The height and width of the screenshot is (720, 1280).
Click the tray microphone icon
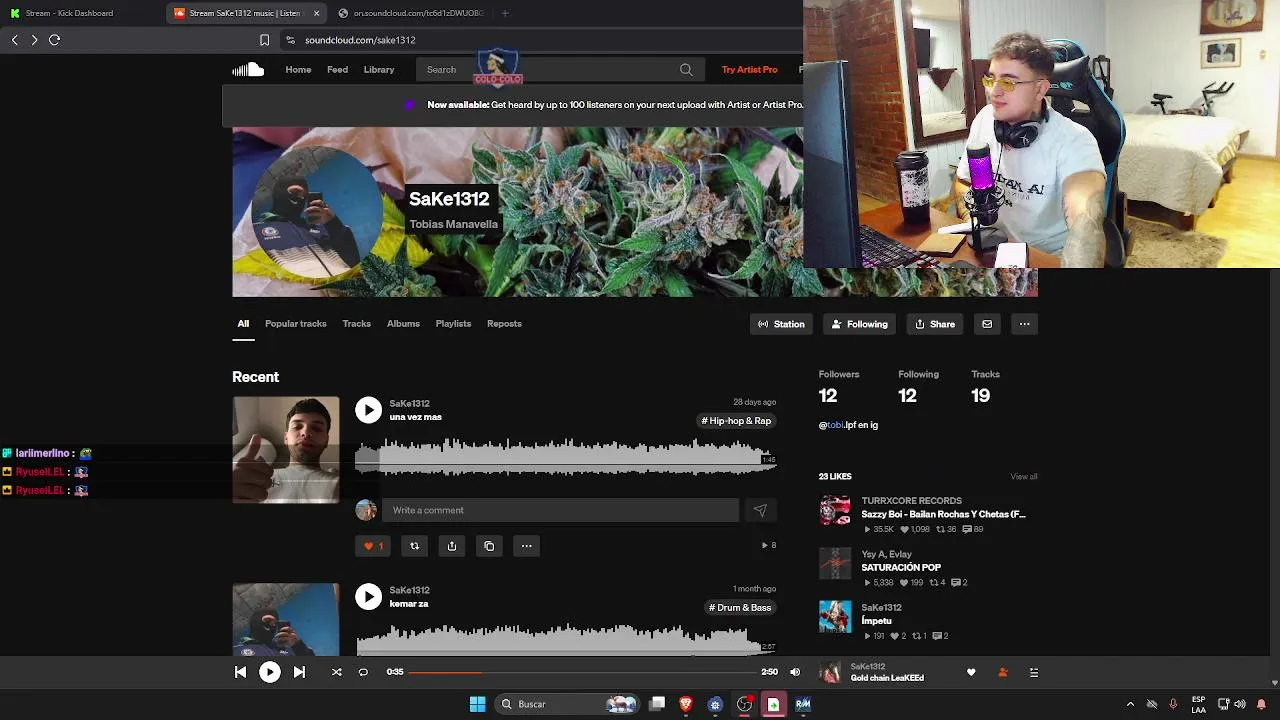click(x=1173, y=704)
